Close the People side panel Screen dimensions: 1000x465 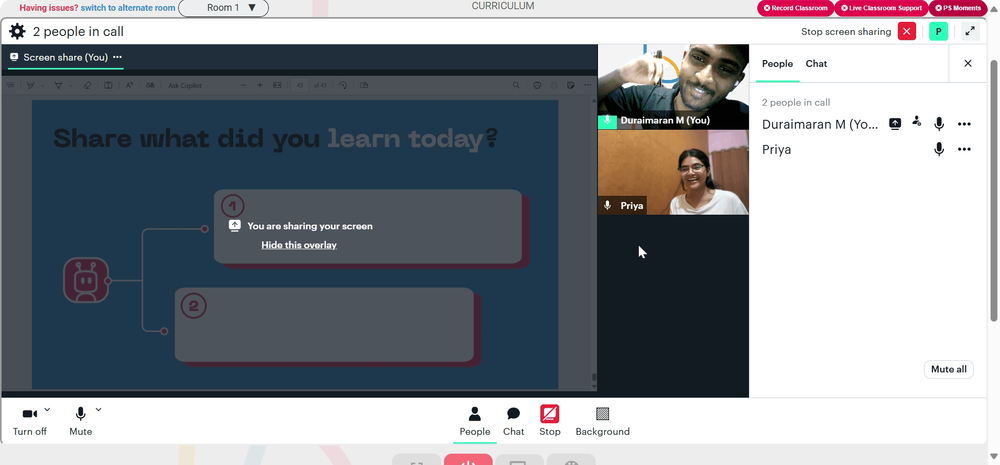[x=967, y=63]
